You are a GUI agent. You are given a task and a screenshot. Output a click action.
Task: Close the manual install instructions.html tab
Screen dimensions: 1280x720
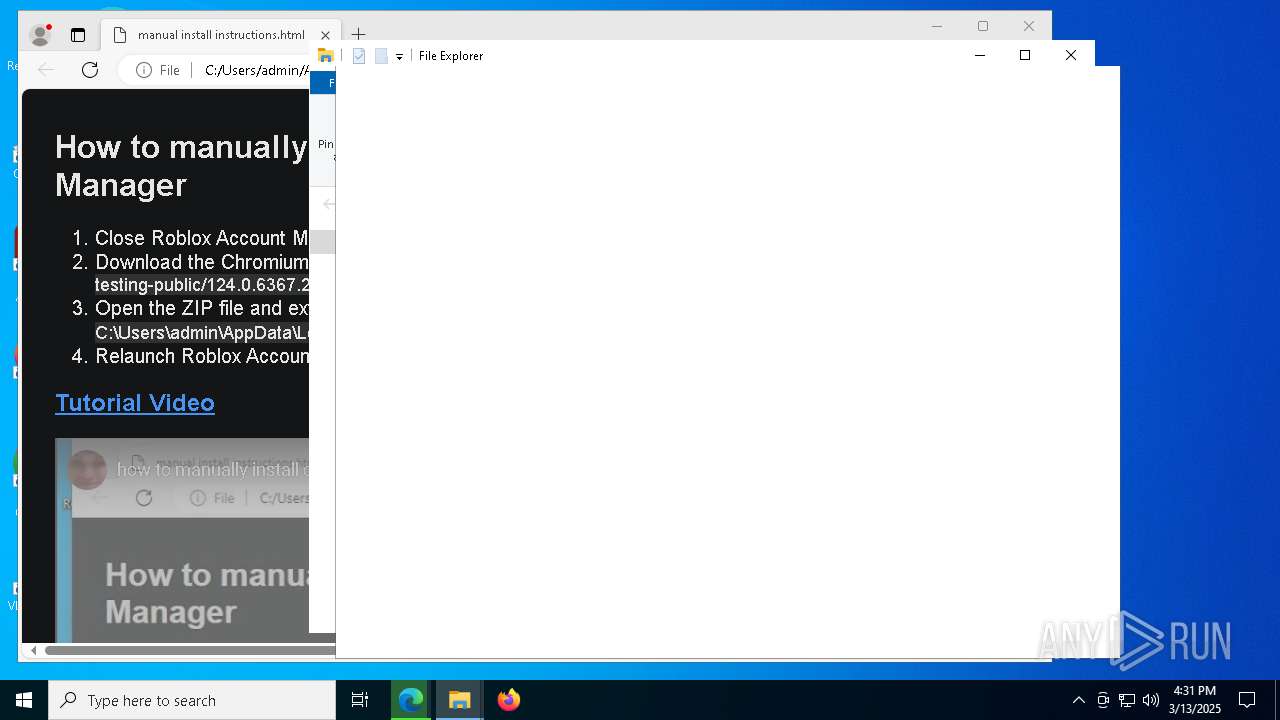(x=325, y=35)
